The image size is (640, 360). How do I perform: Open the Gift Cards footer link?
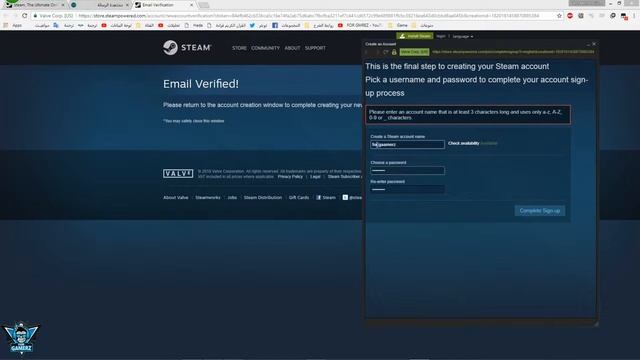299,198
